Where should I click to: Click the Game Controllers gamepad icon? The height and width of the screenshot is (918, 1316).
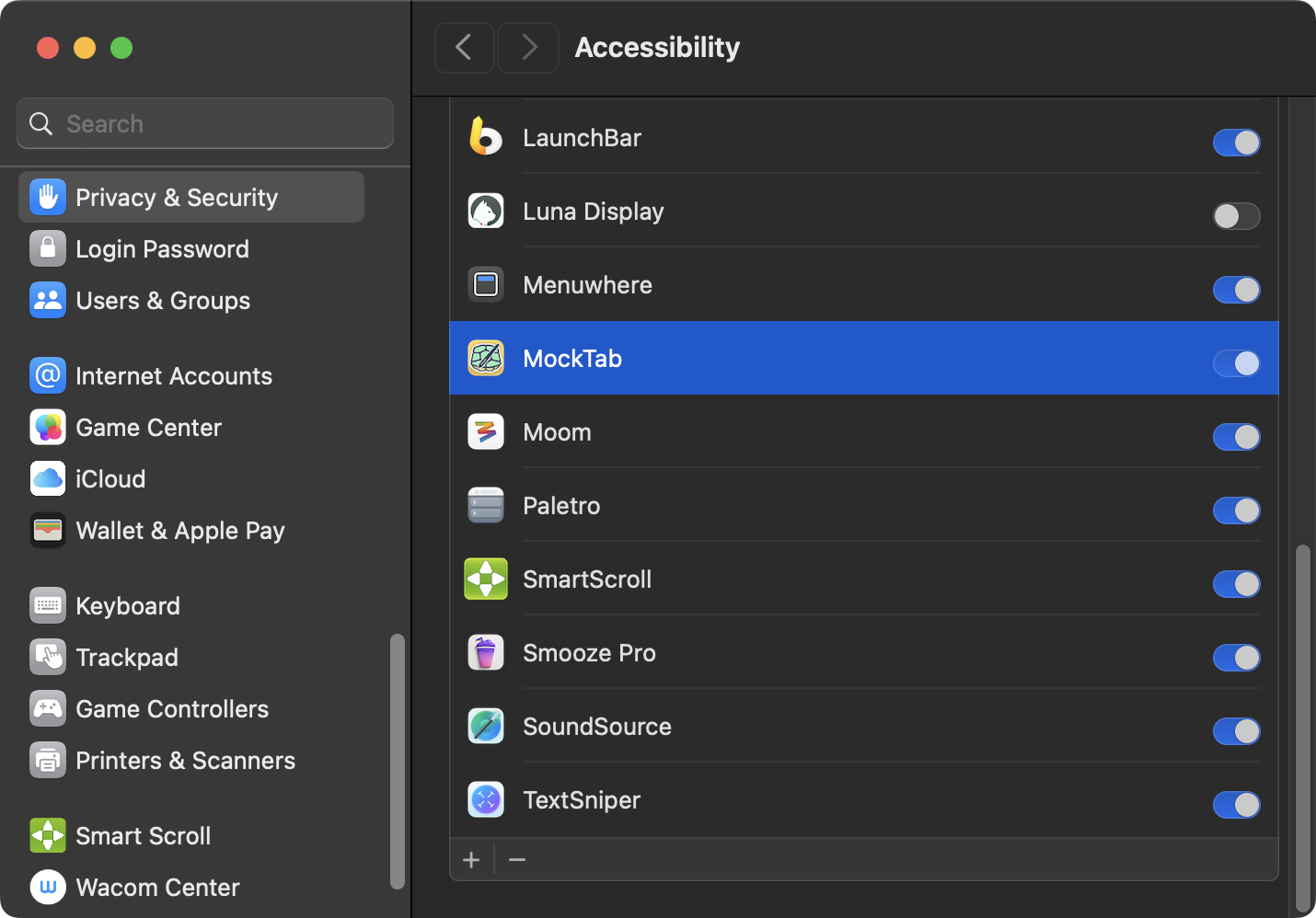[x=48, y=708]
